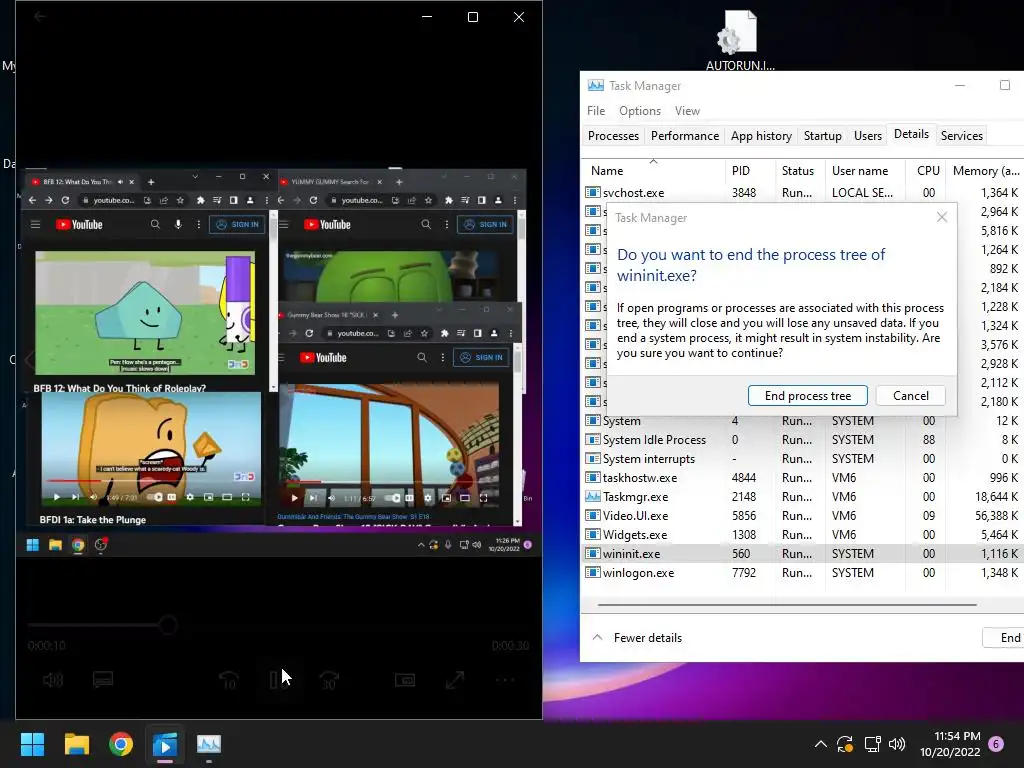1024x768 pixels.
Task: Click the End task button in Task Manager
Action: click(1004, 638)
